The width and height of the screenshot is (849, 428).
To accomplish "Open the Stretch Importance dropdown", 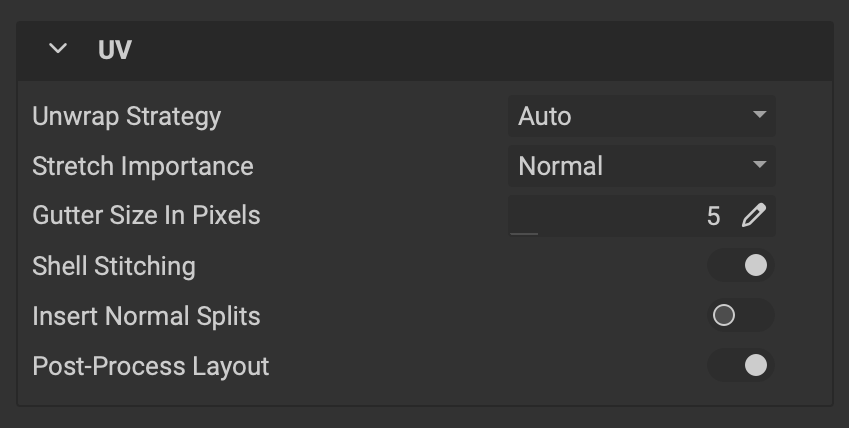I will pyautogui.click(x=641, y=166).
